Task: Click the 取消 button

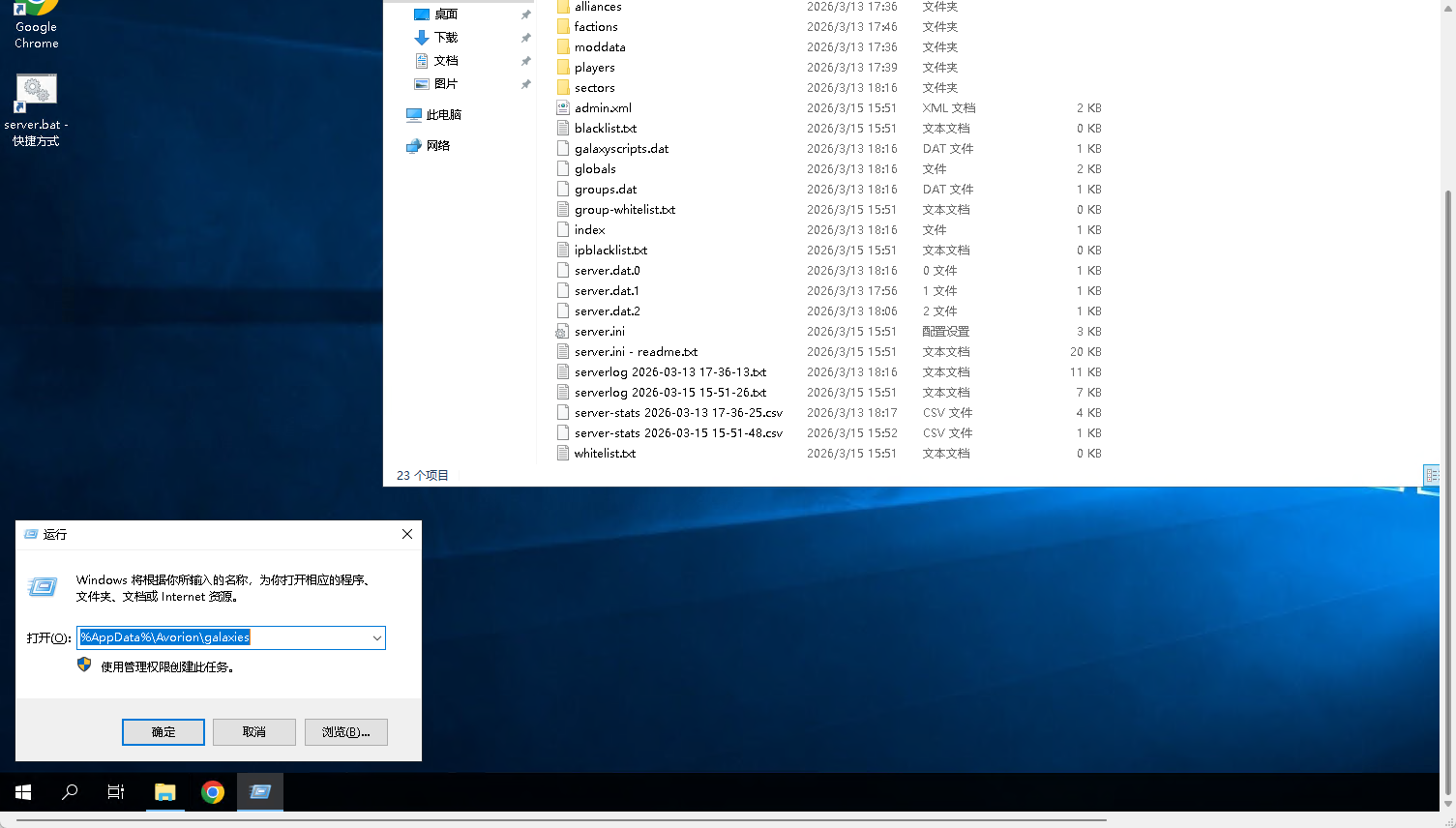Action: [254, 732]
